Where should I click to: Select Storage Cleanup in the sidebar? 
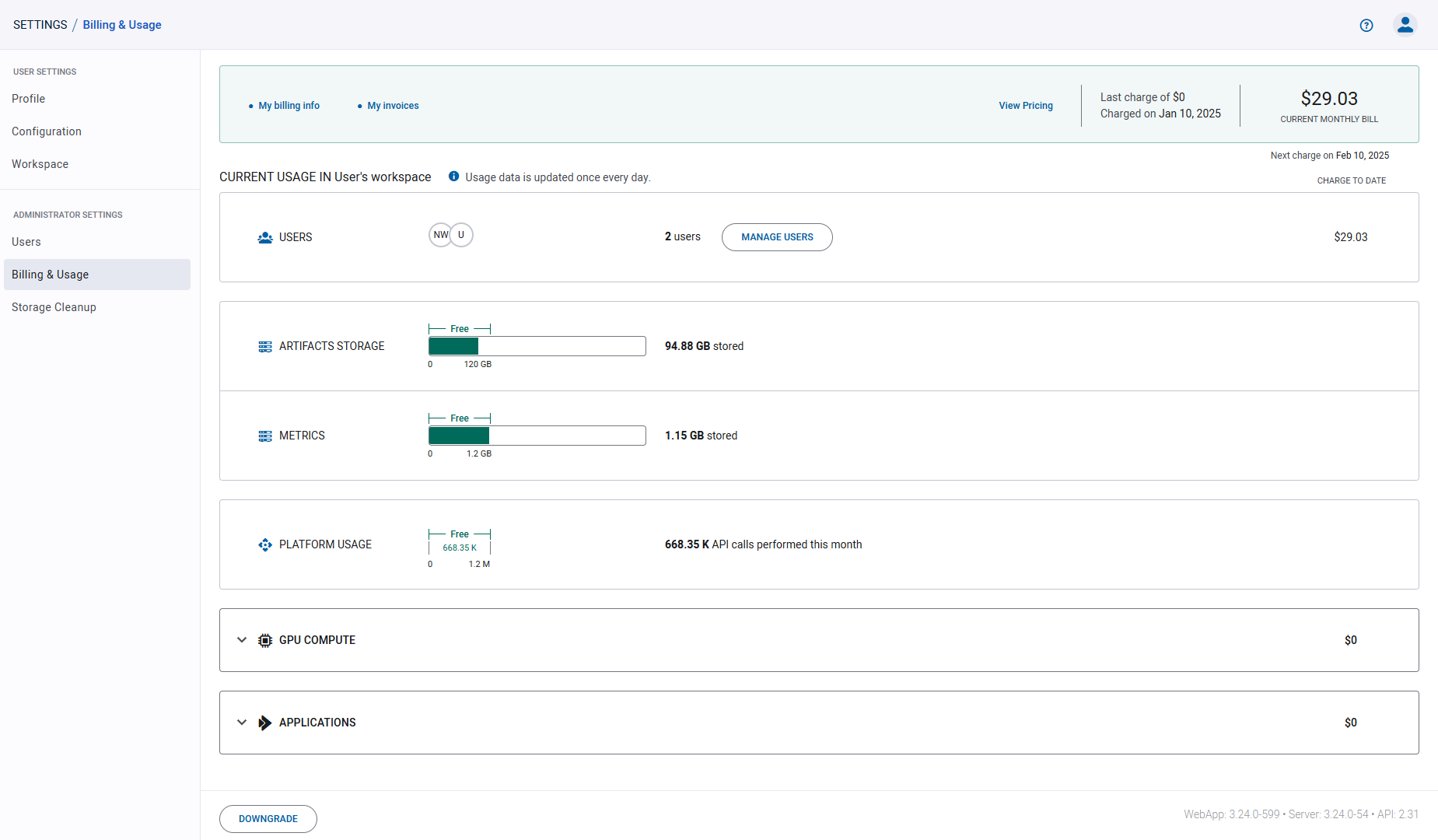pyautogui.click(x=54, y=306)
